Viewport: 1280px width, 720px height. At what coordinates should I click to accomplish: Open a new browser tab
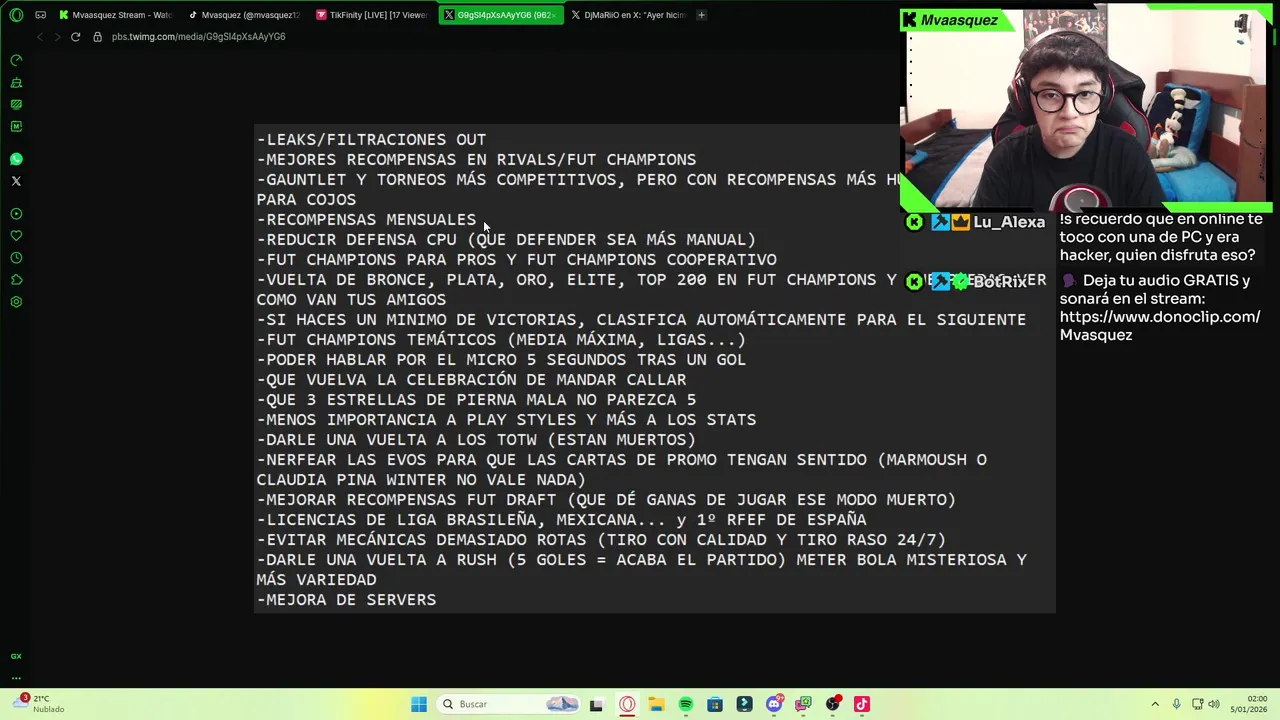701,15
